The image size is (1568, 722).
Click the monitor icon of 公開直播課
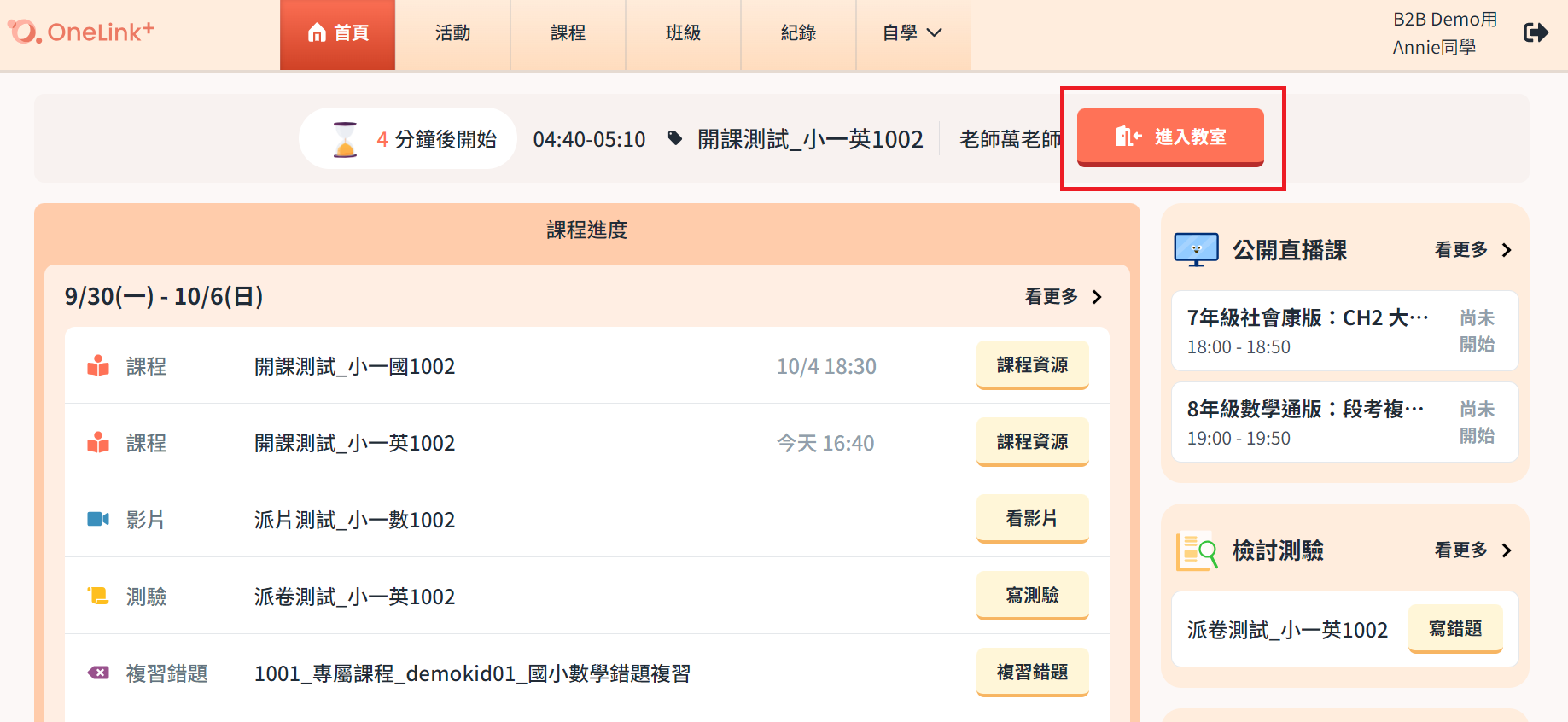tap(1196, 250)
